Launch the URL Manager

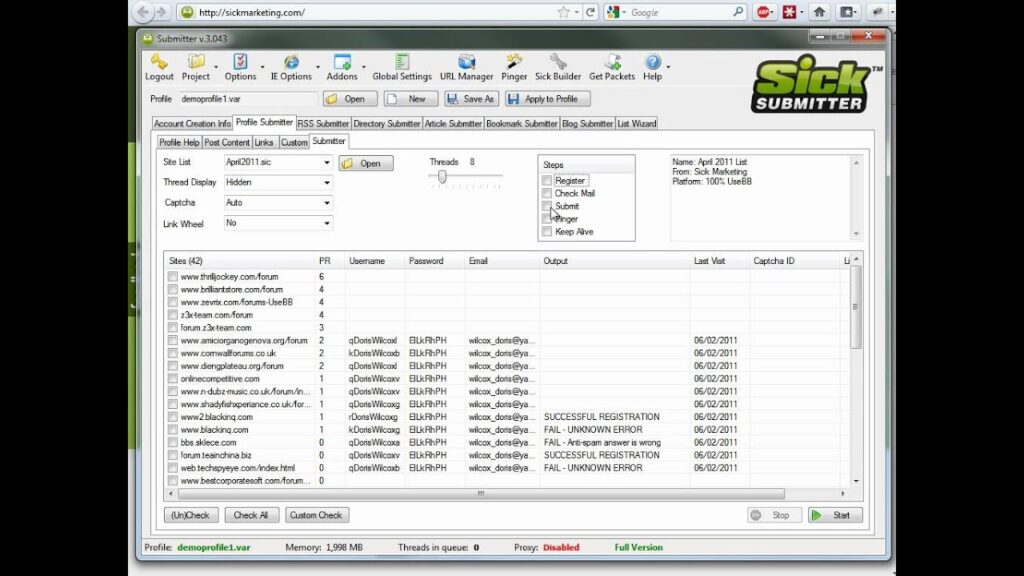pyautogui.click(x=466, y=67)
